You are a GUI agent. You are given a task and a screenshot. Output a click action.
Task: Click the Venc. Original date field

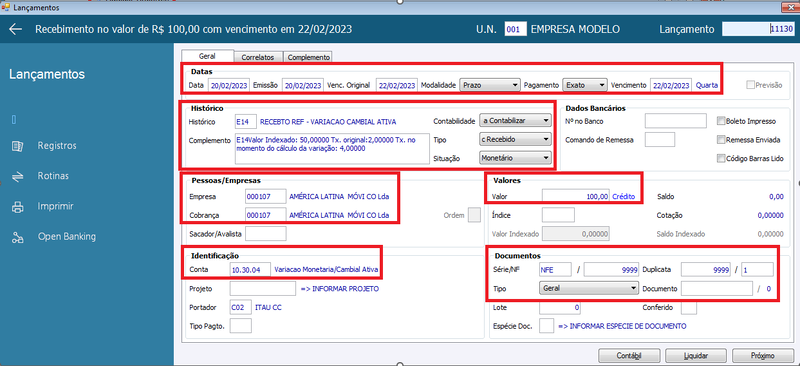point(396,85)
